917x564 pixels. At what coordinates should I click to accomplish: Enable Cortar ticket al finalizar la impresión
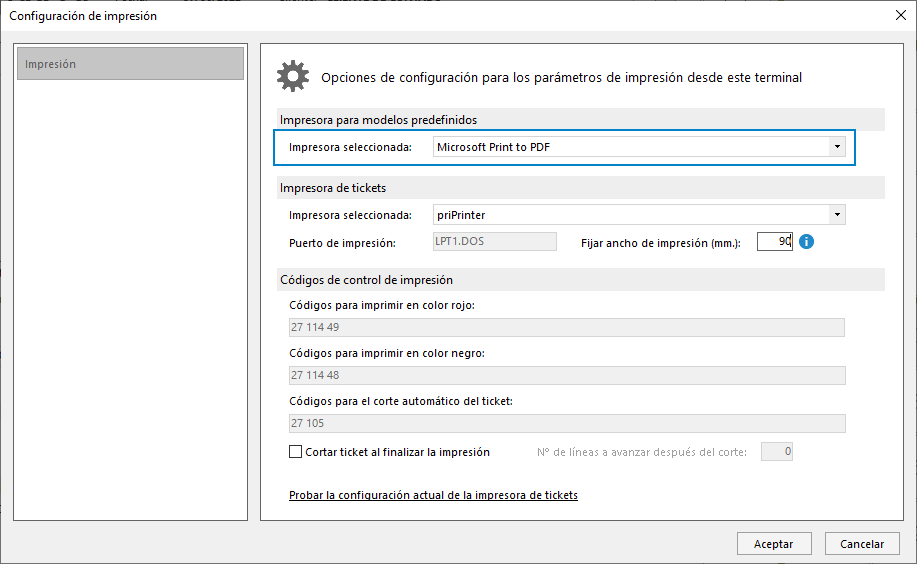tap(295, 452)
